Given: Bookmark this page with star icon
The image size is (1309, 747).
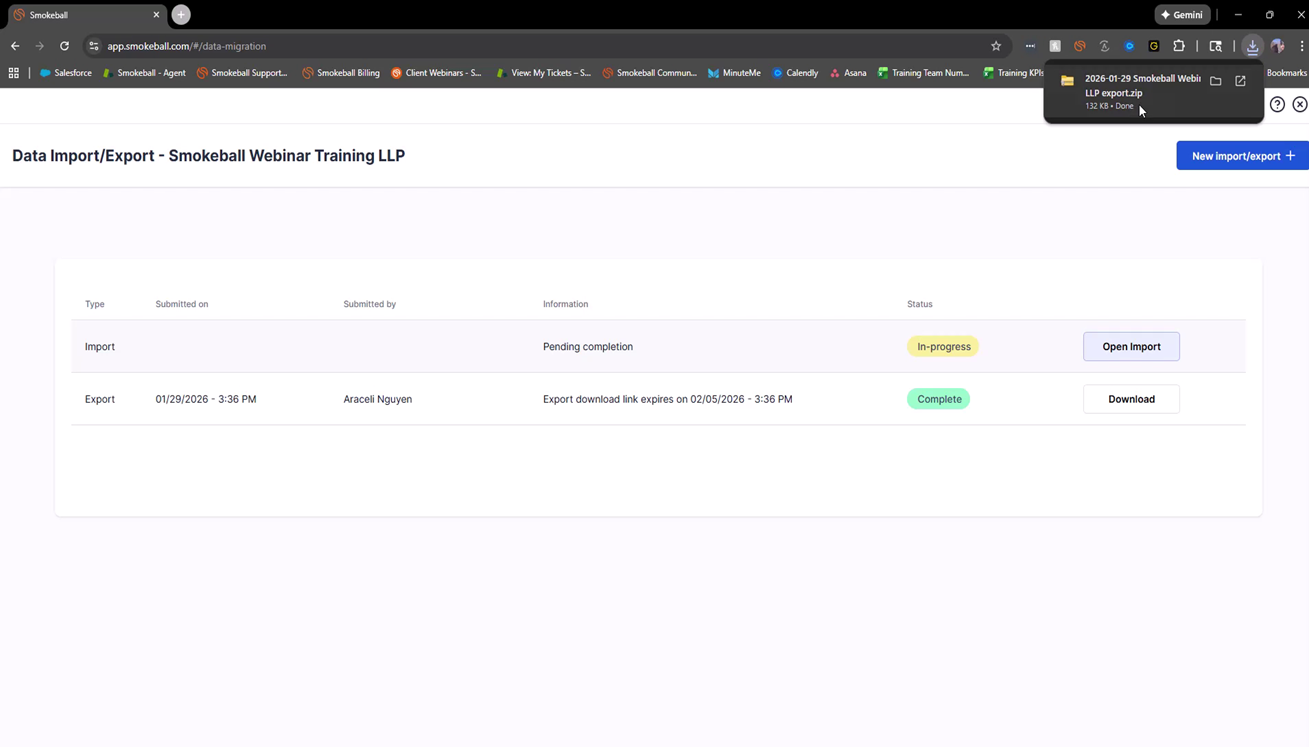Looking at the screenshot, I should 996,46.
